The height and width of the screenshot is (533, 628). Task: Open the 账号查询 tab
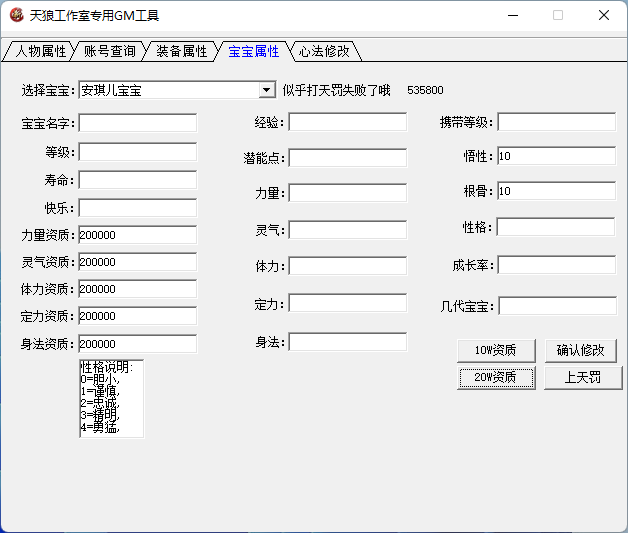coord(109,51)
